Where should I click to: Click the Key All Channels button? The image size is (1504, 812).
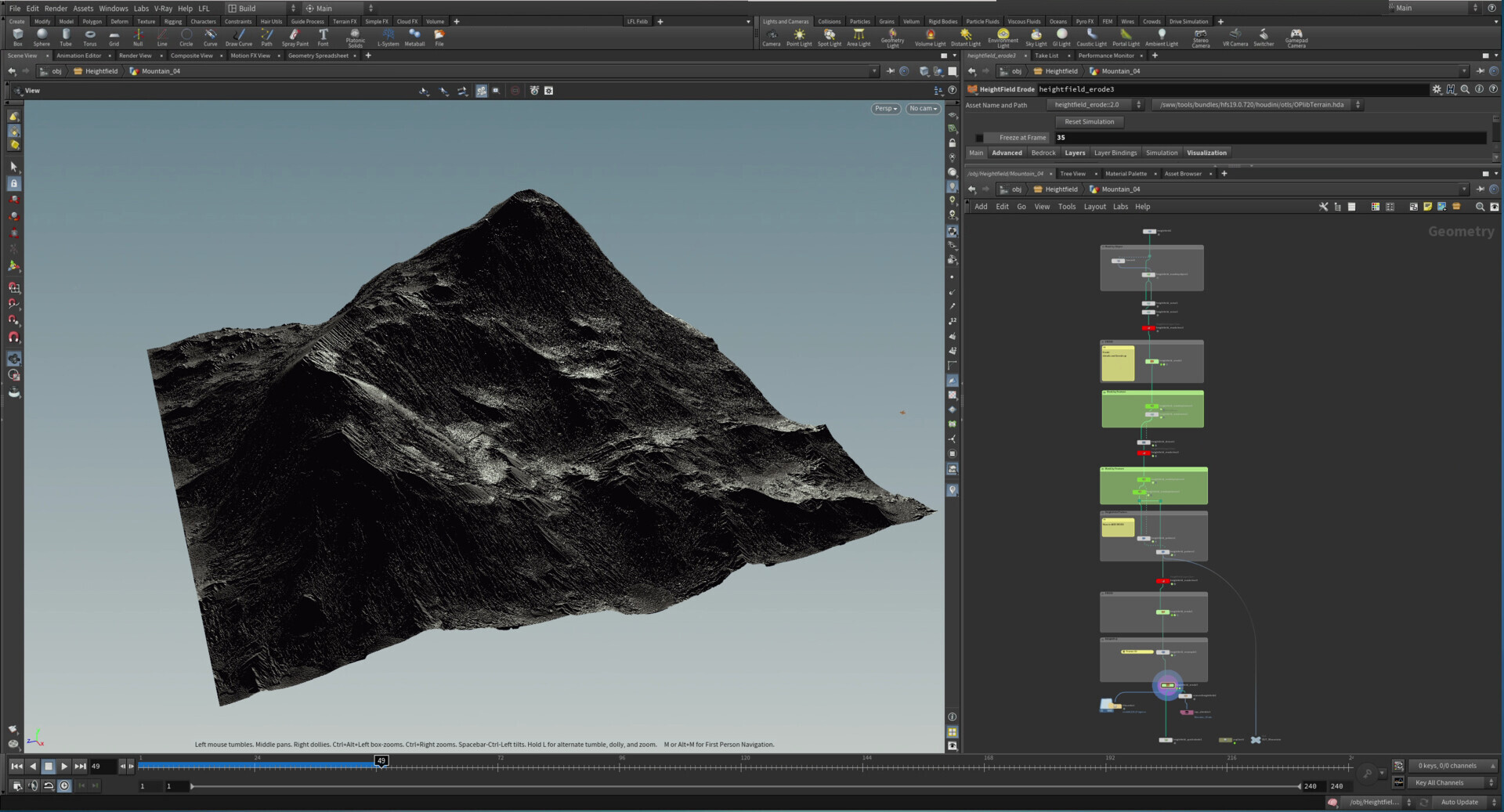click(1445, 782)
